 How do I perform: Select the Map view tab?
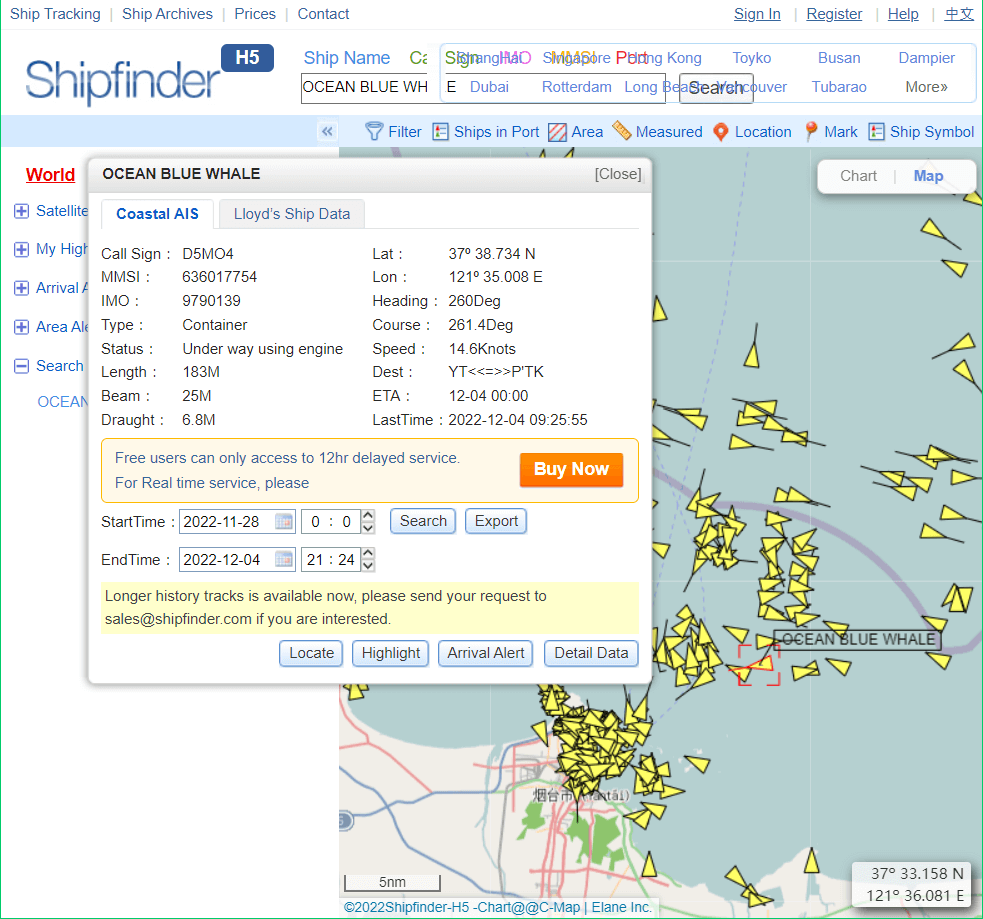(x=928, y=176)
